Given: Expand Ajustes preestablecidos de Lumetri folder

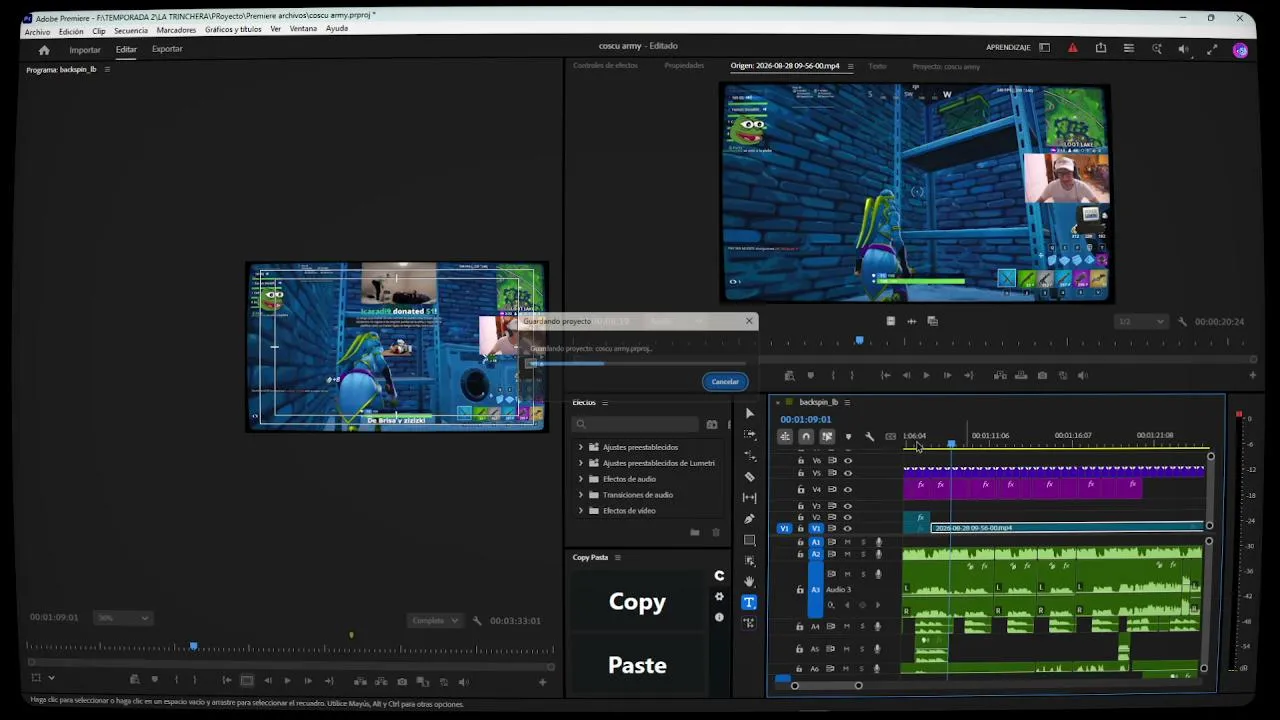Looking at the screenshot, I should coord(581,463).
